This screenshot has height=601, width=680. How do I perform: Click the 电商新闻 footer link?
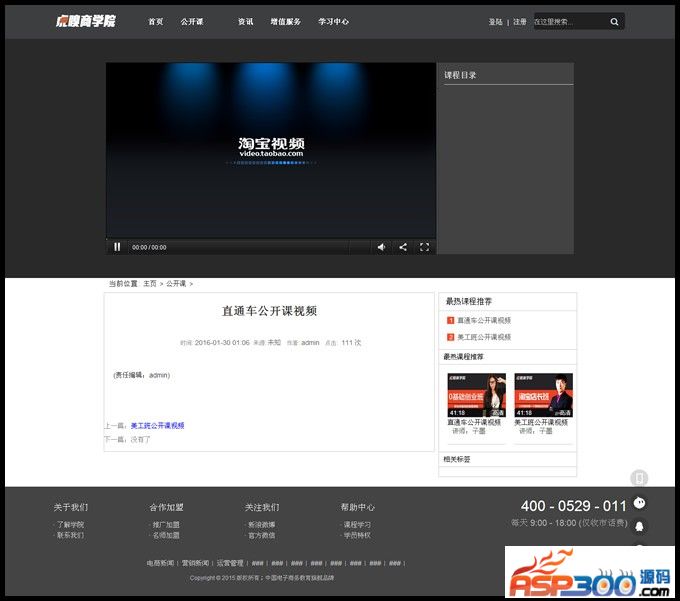(x=160, y=563)
